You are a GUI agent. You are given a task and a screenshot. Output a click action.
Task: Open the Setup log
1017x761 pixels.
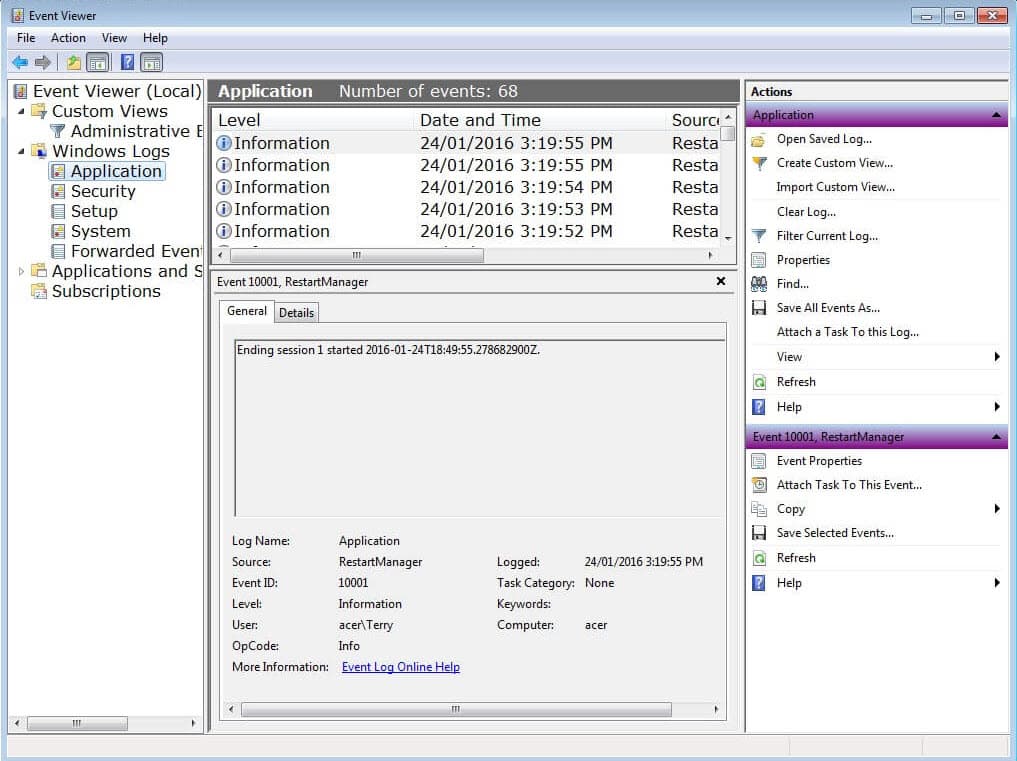point(94,211)
